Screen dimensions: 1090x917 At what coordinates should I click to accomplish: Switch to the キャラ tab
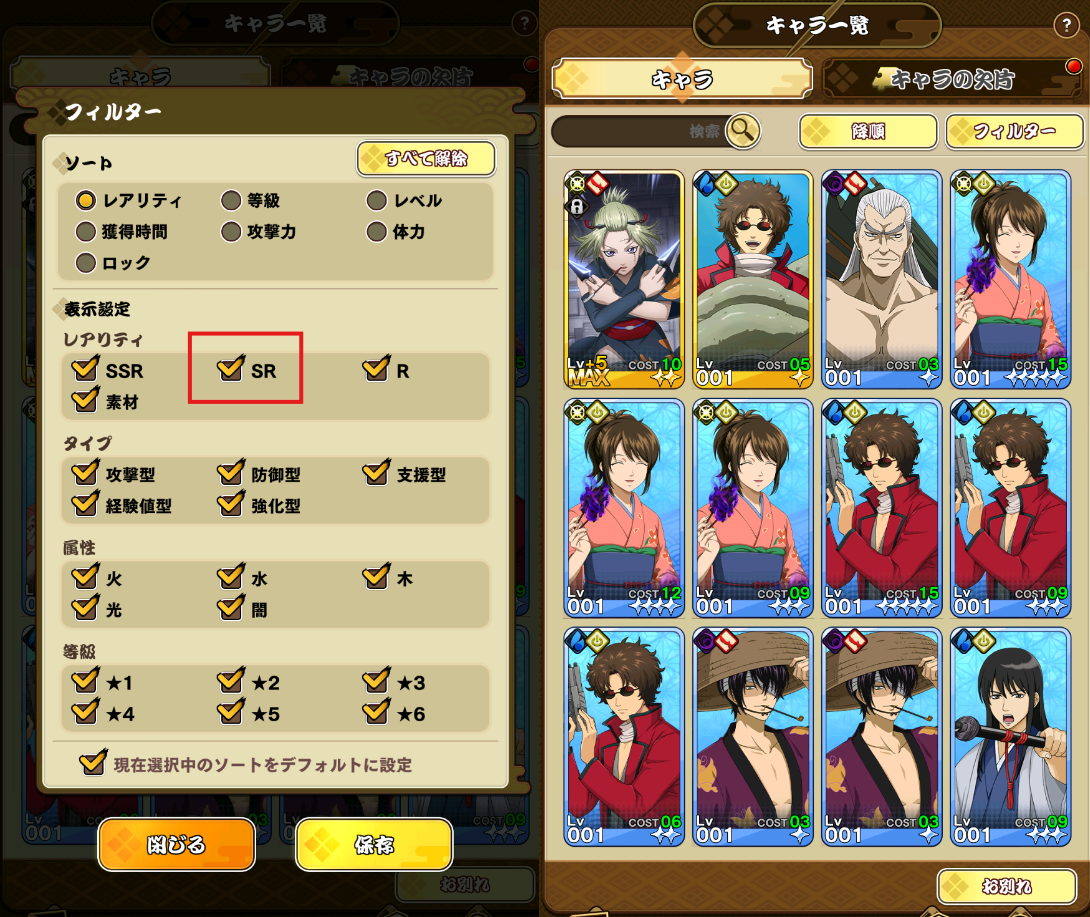(682, 79)
